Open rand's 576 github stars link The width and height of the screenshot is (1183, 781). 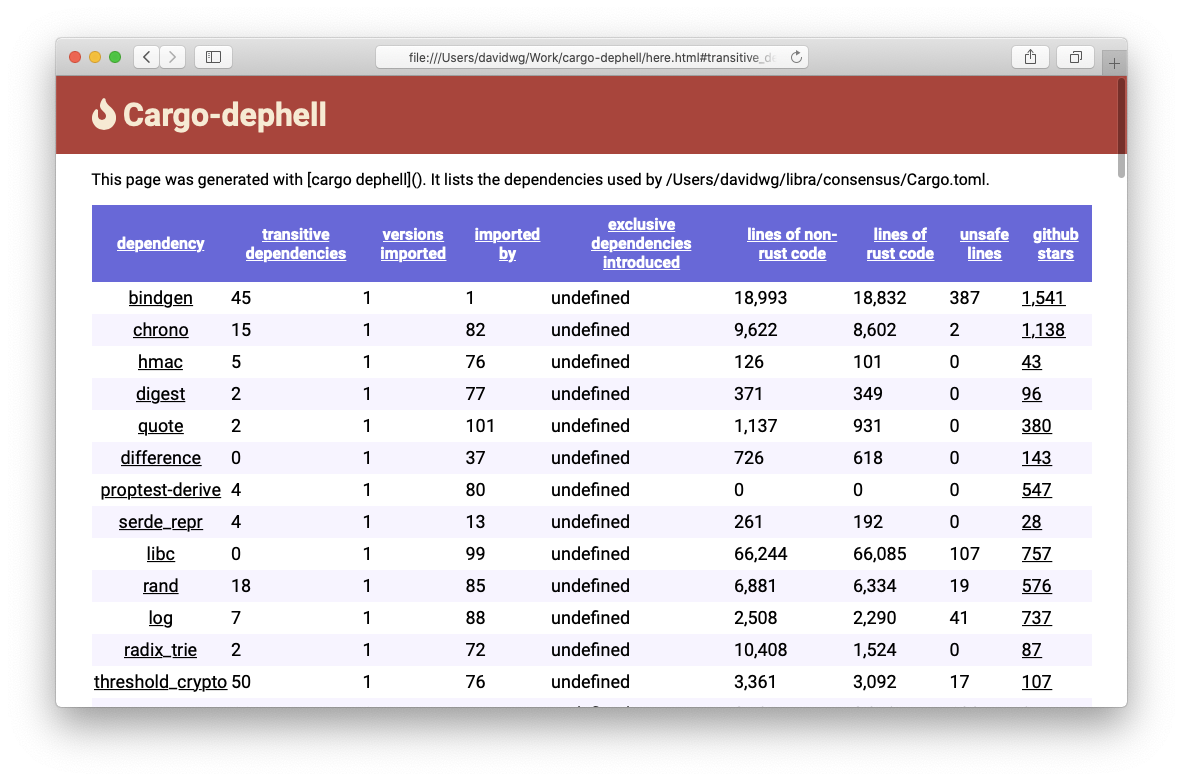(x=1037, y=586)
